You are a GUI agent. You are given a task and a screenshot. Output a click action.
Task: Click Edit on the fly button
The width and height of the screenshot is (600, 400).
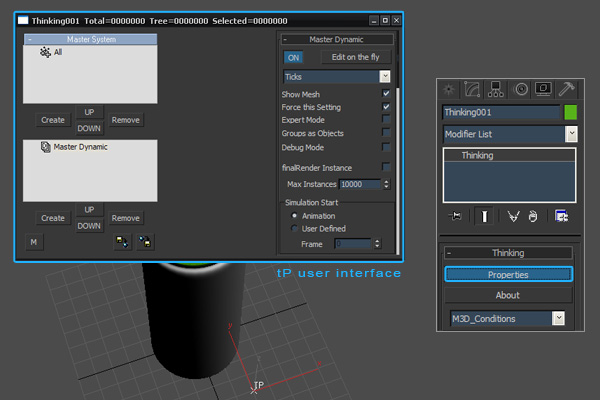pyautogui.click(x=355, y=57)
